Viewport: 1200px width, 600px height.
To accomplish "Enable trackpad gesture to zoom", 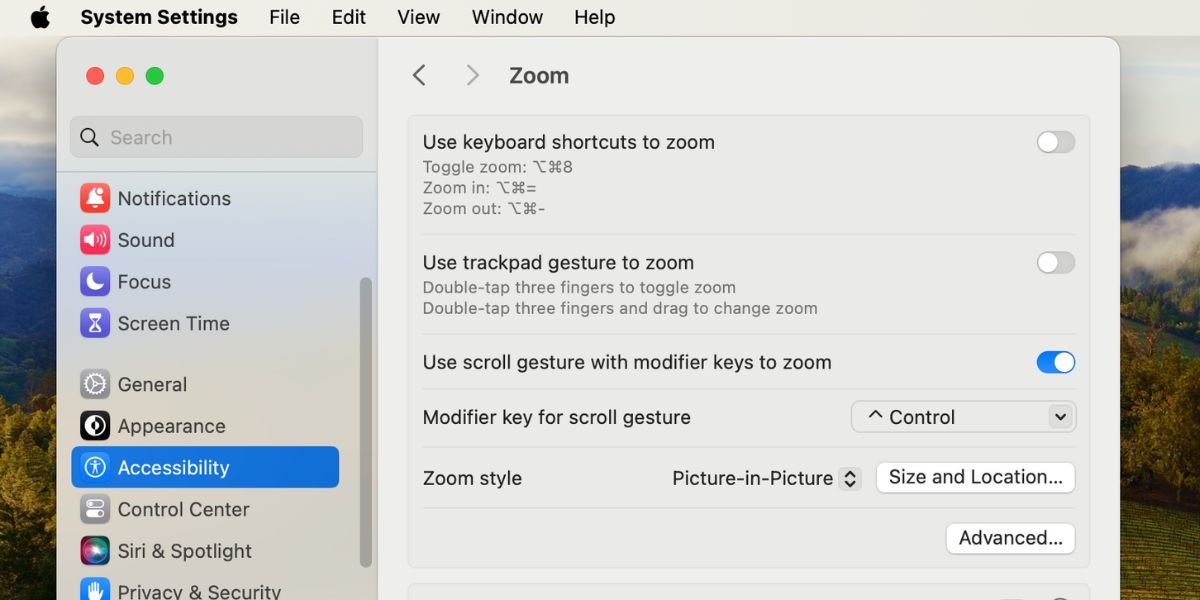I will tap(1055, 262).
